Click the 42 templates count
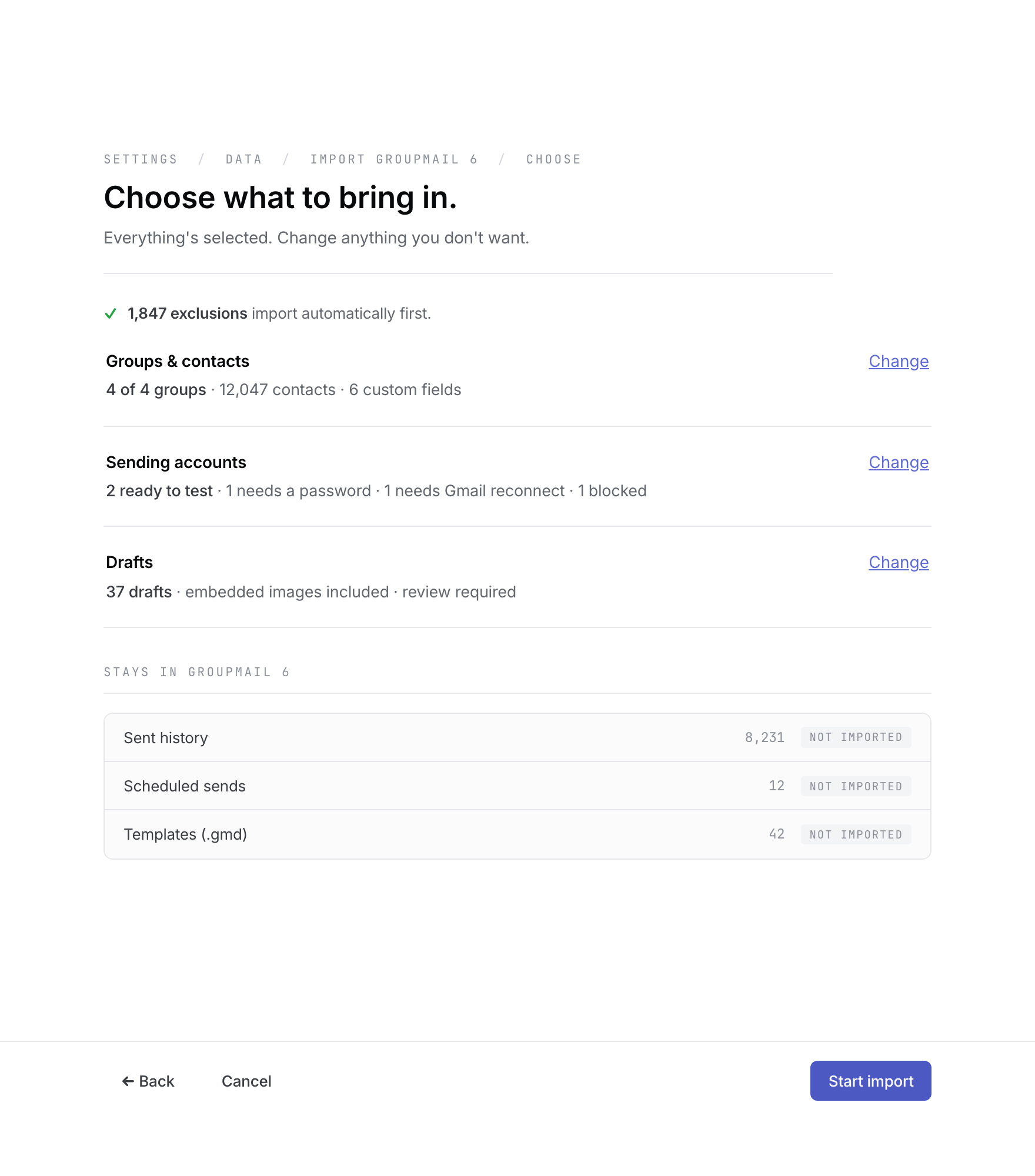The height and width of the screenshot is (1176, 1035). (776, 834)
